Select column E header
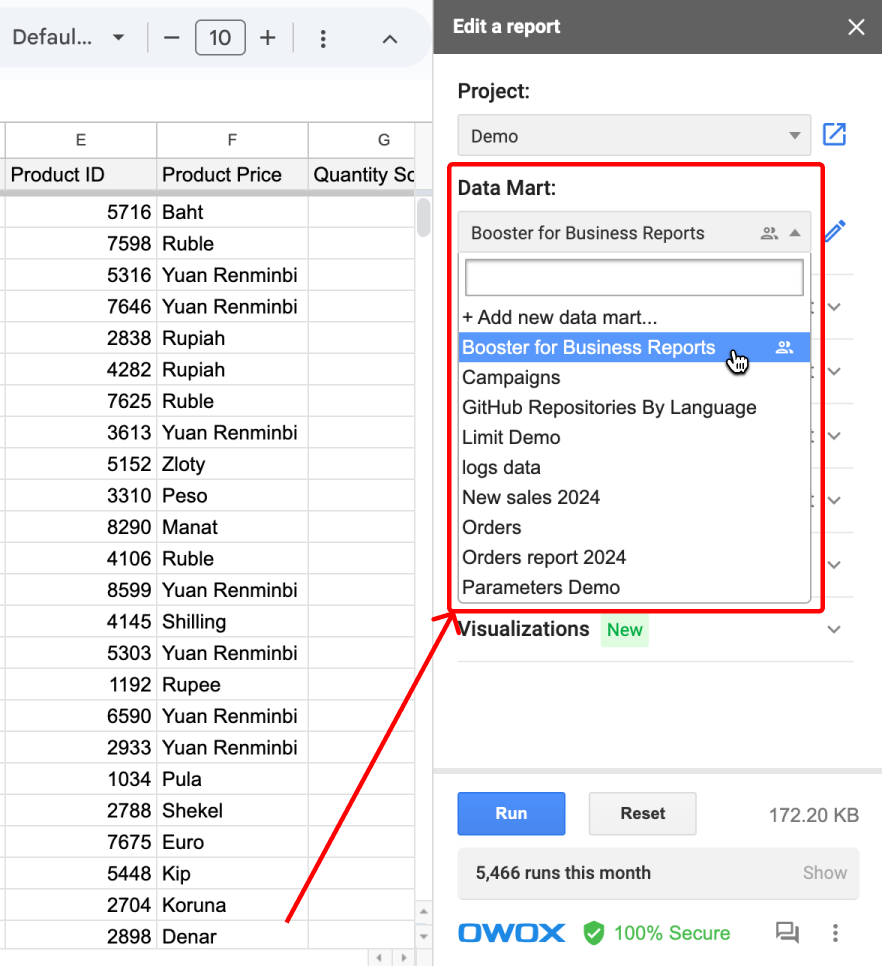 pos(81,140)
